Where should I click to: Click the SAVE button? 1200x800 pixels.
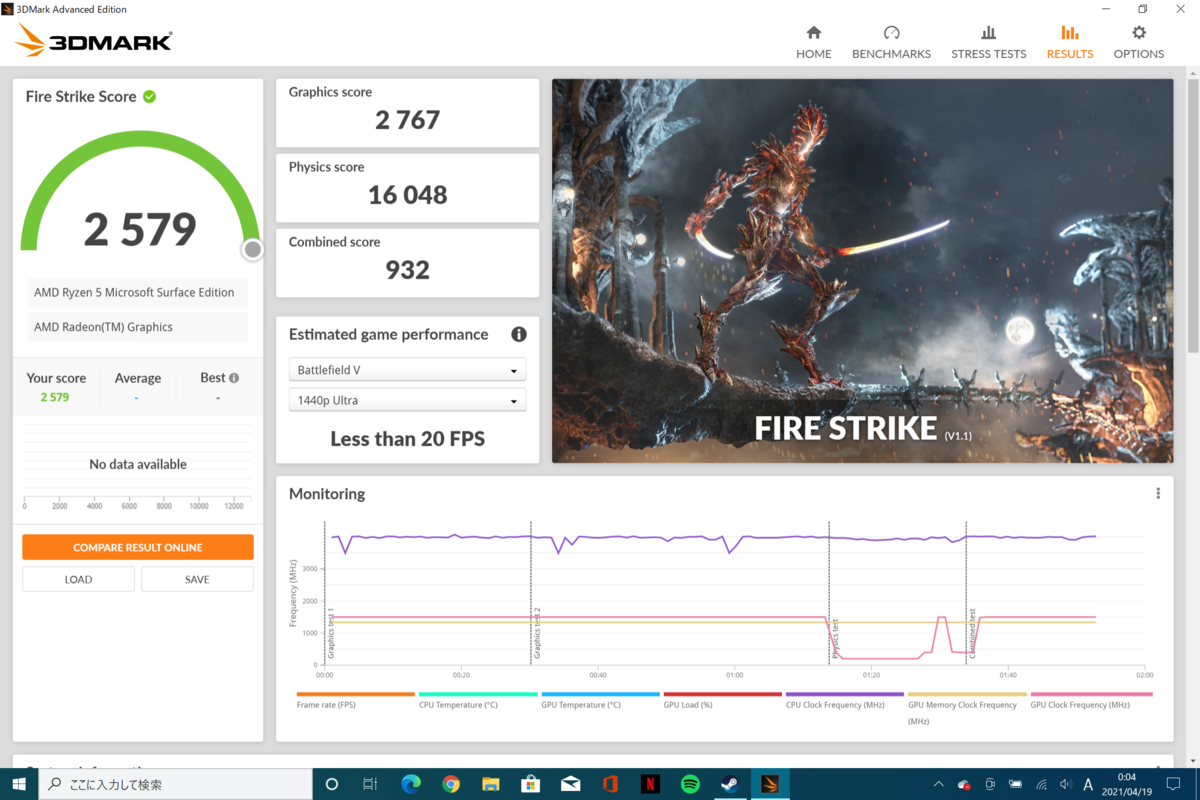tap(197, 579)
